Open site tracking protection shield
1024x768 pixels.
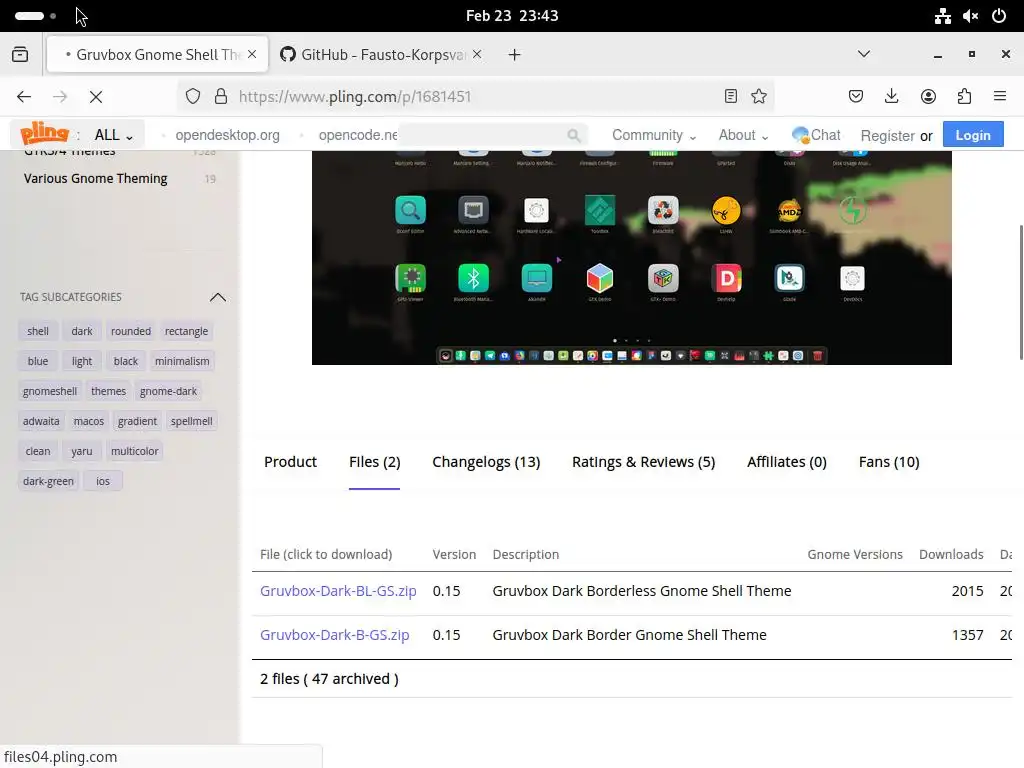[x=193, y=97]
